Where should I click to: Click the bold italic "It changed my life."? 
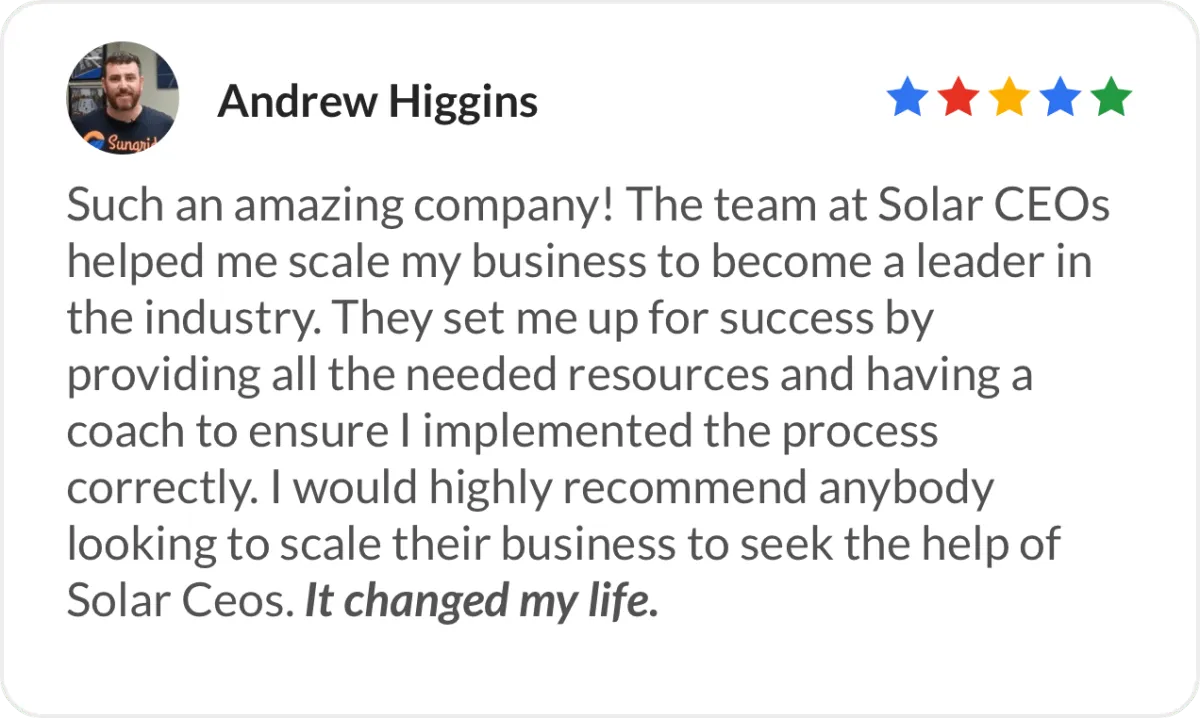(481, 601)
